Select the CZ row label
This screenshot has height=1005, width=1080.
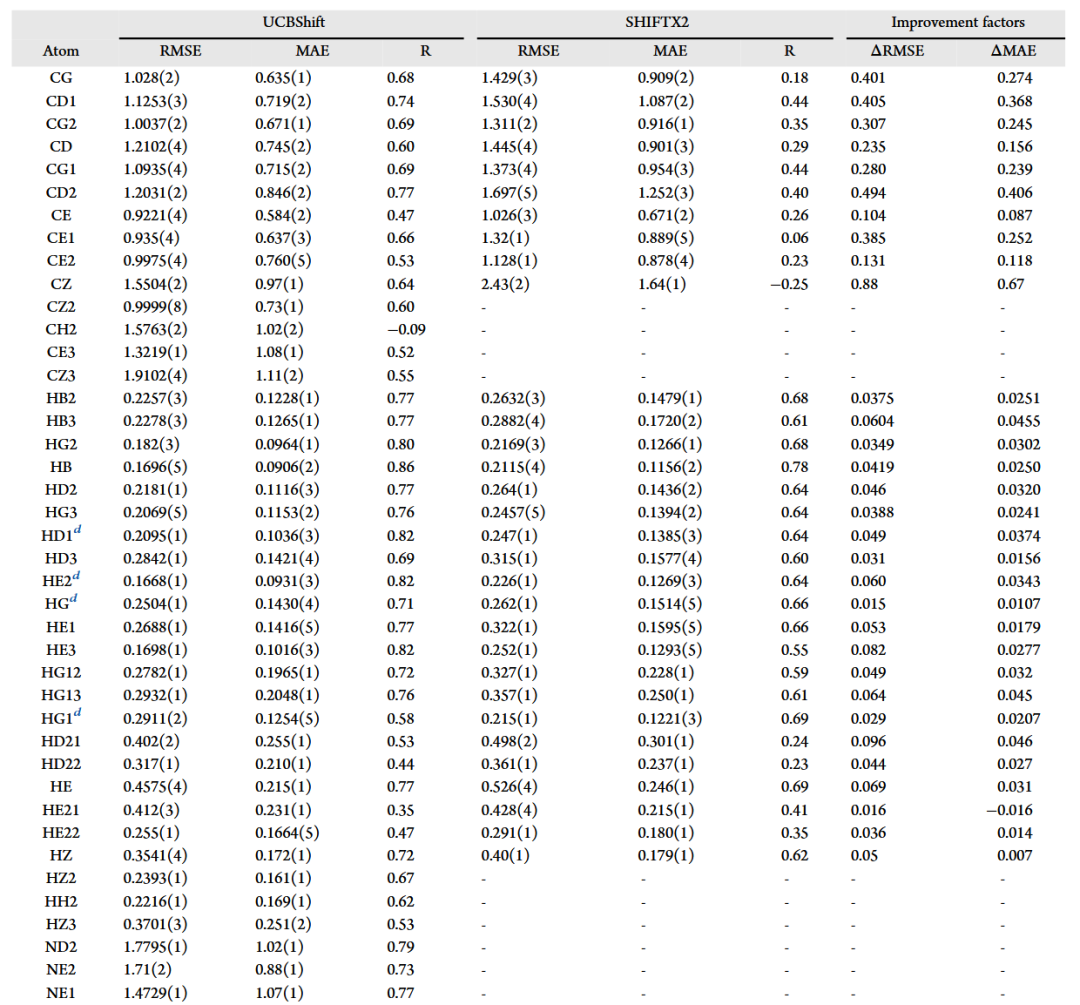click(61, 284)
